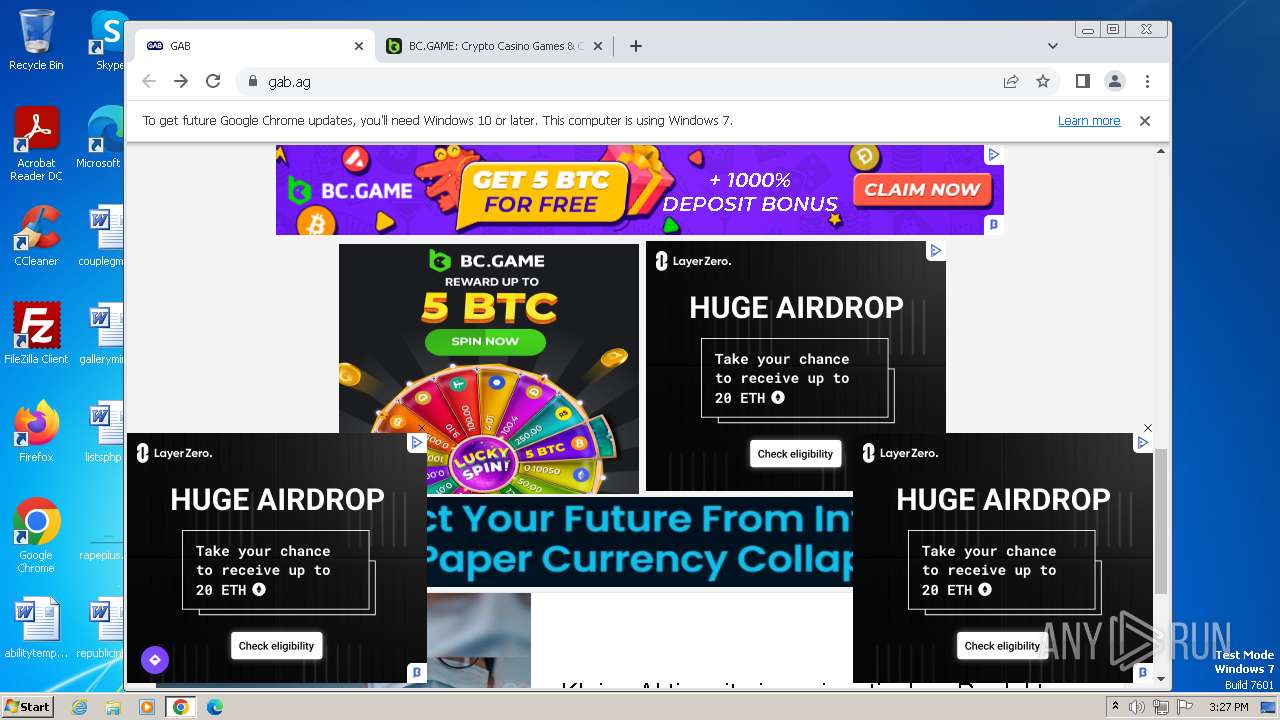Screen dimensions: 1280x720
Task: Open AdChoices icon on right popup ad
Action: click(1142, 443)
